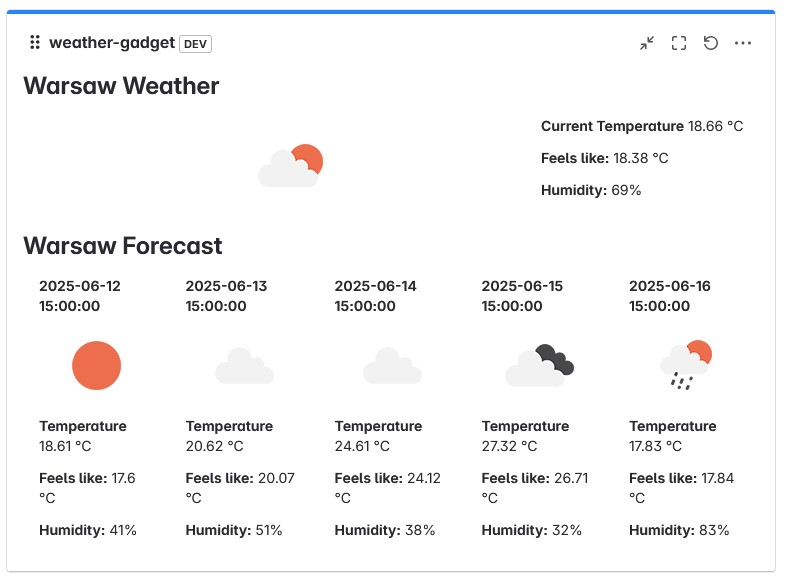The width and height of the screenshot is (787, 579).
Task: Click the Warsaw Forecast heading
Action: pos(122,246)
